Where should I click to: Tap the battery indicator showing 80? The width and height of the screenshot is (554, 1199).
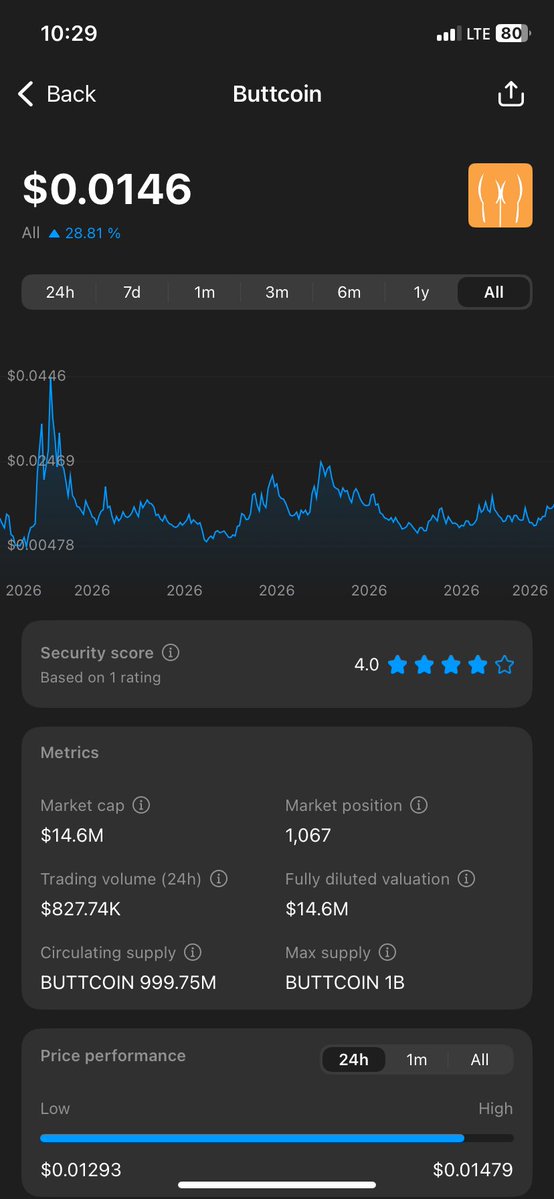tap(513, 34)
